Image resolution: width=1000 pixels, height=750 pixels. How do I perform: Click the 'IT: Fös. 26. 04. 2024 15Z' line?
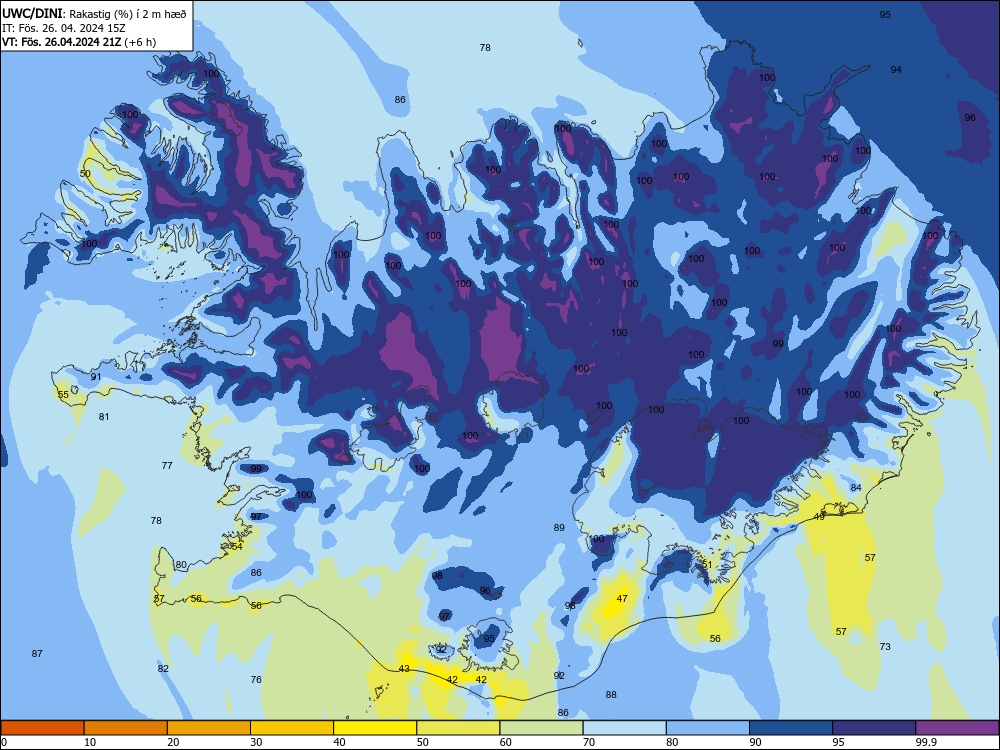tap(63, 28)
